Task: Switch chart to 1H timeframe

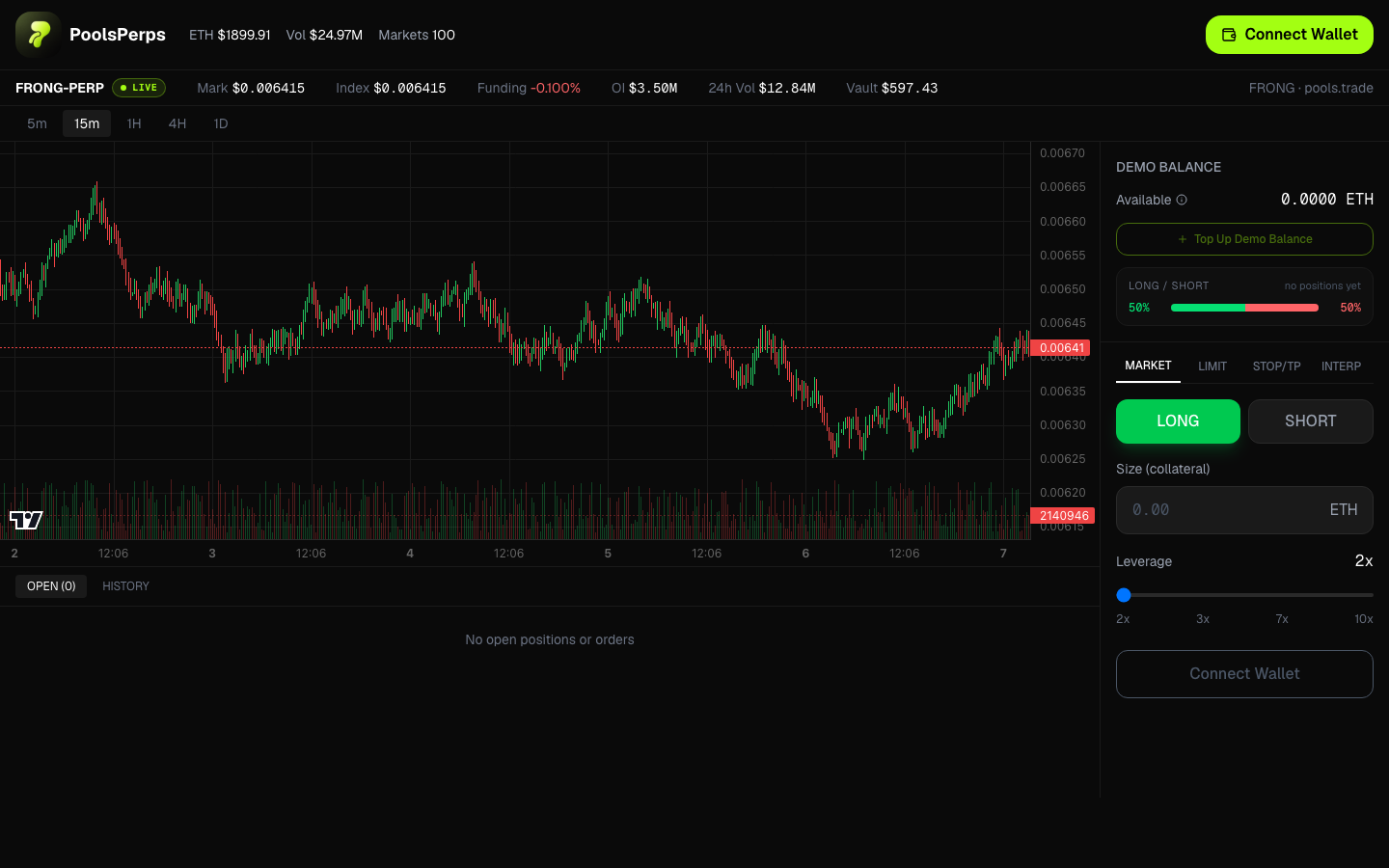Action: [x=134, y=123]
